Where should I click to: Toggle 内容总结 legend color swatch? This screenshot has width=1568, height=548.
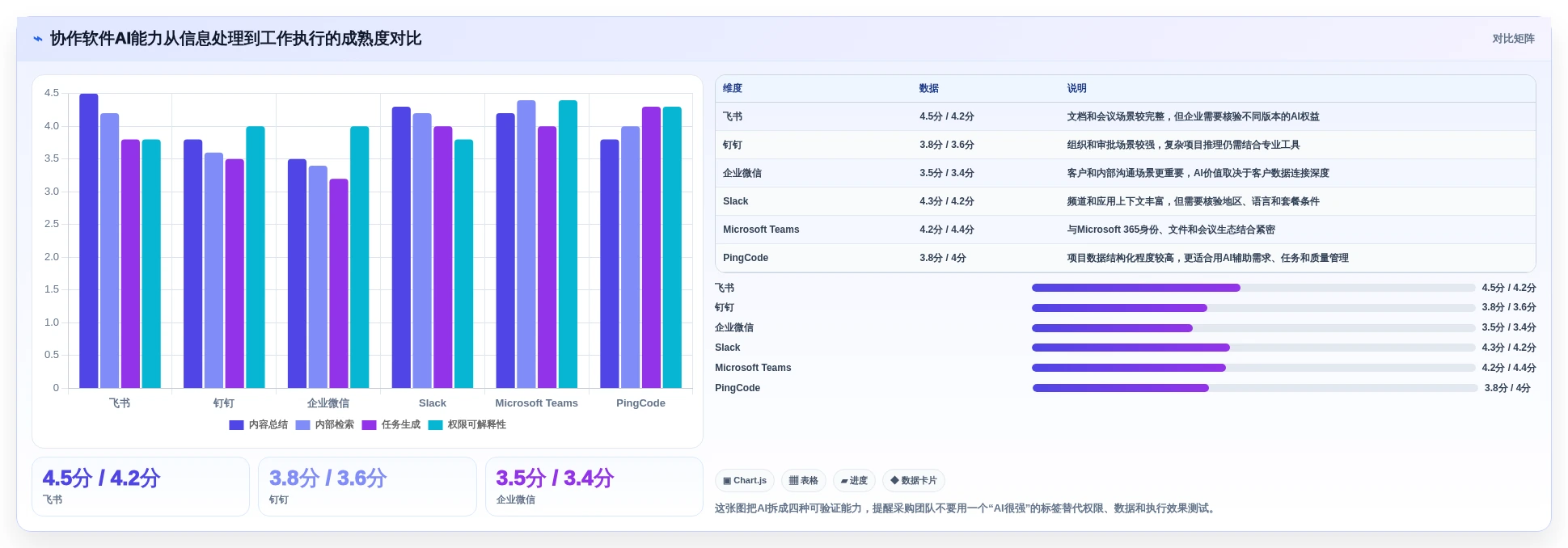point(236,425)
